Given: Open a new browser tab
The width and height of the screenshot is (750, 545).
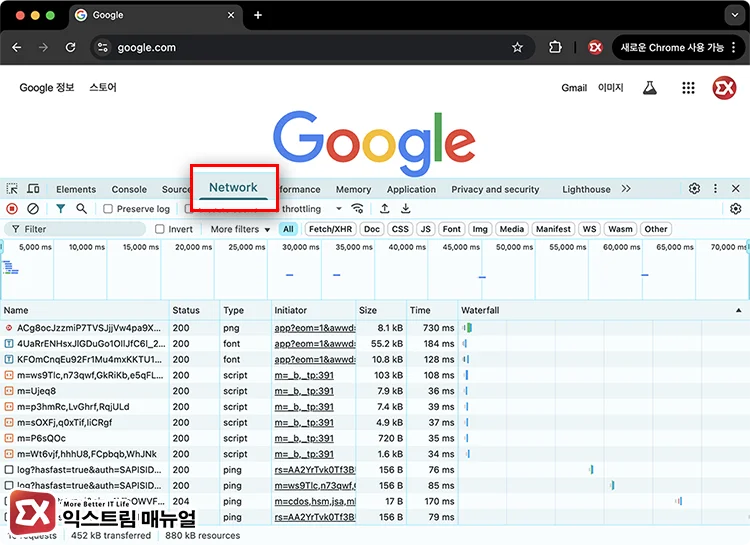Looking at the screenshot, I should (x=258, y=15).
